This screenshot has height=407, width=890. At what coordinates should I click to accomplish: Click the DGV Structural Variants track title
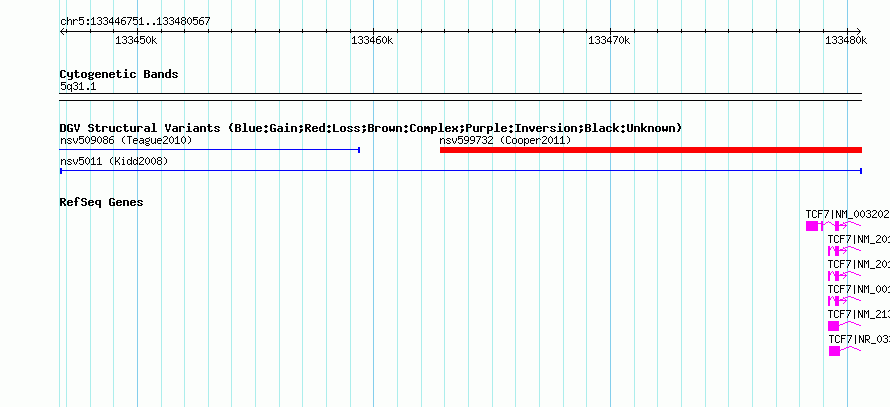click(371, 128)
